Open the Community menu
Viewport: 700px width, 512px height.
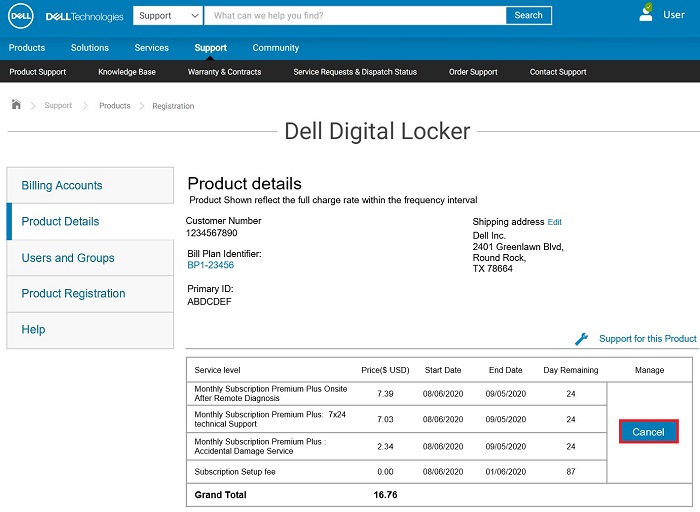(x=276, y=48)
